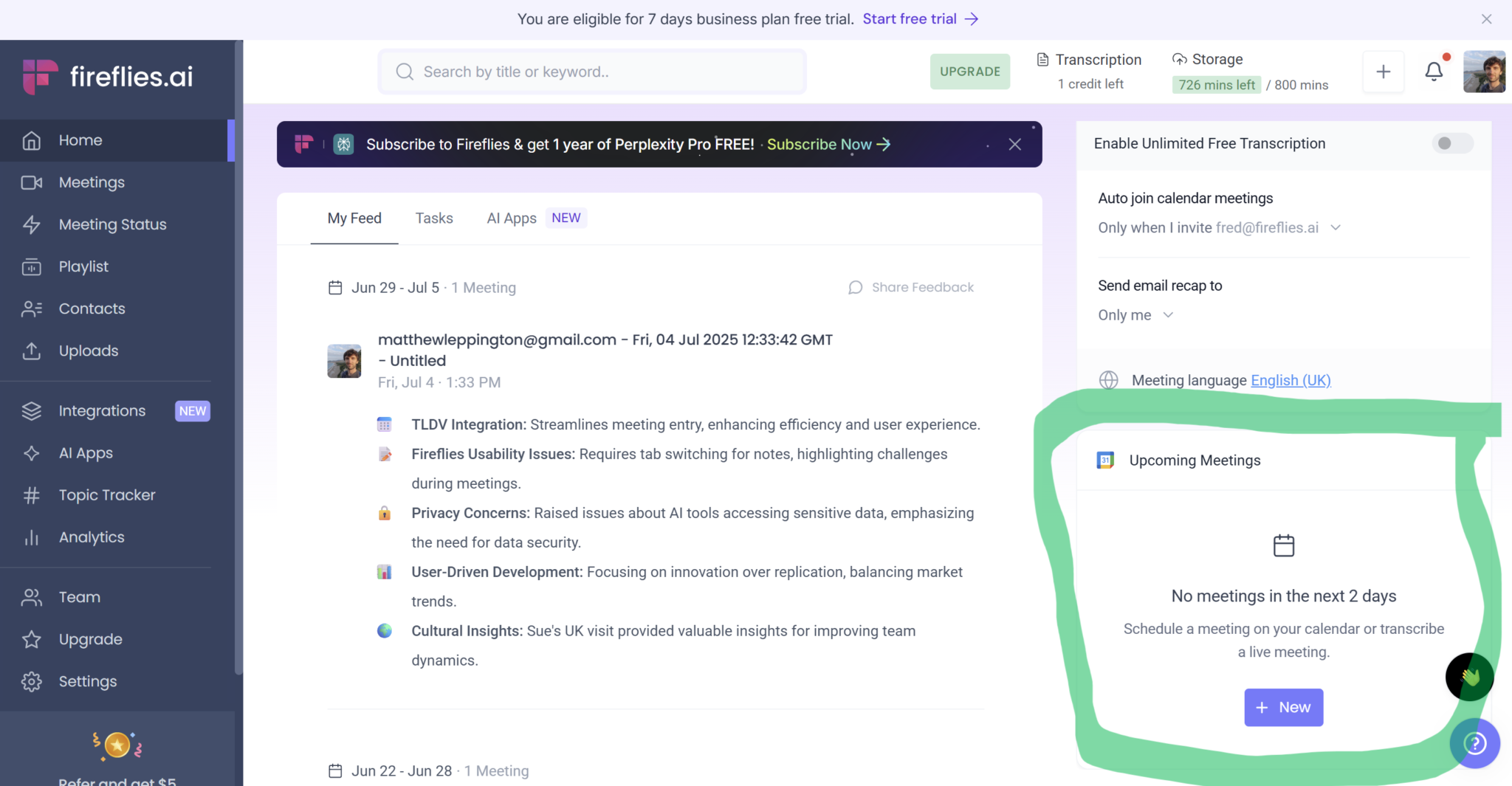Click the calendar icon beside Jun 22 - Jun 28
Image resolution: width=1512 pixels, height=786 pixels.
[x=335, y=771]
